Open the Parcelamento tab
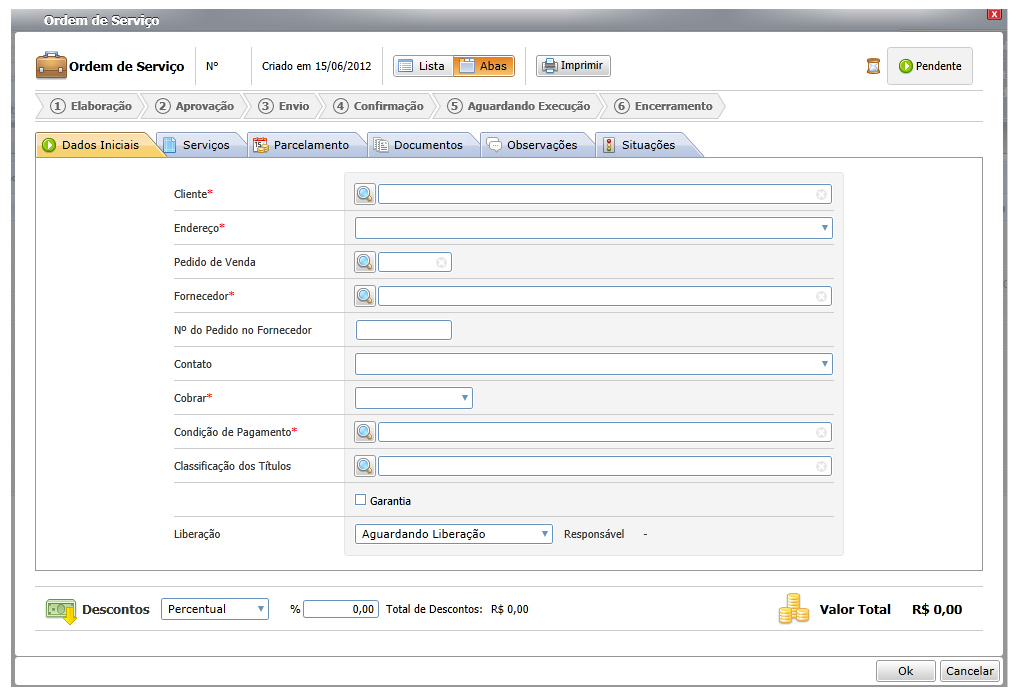Image resolution: width=1011 pixels, height=698 pixels. (304, 145)
